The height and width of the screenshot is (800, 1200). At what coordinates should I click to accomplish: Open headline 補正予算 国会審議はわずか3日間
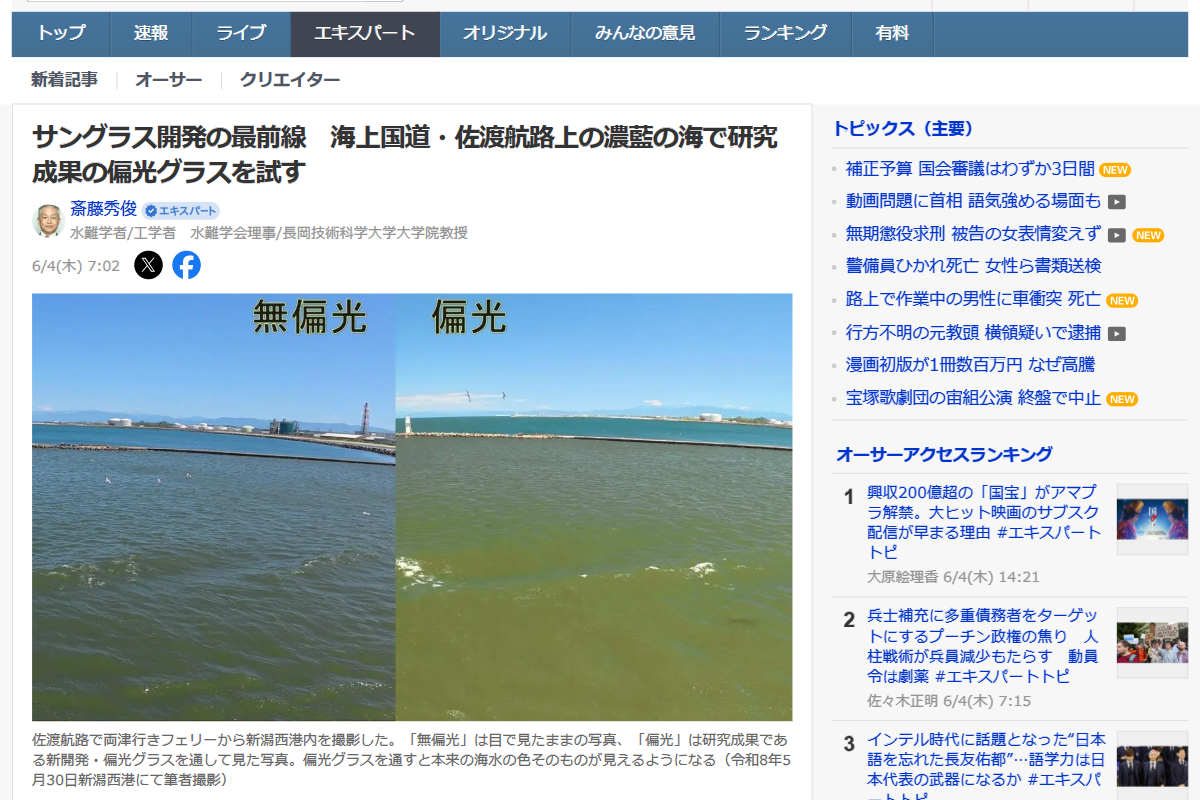tap(970, 169)
